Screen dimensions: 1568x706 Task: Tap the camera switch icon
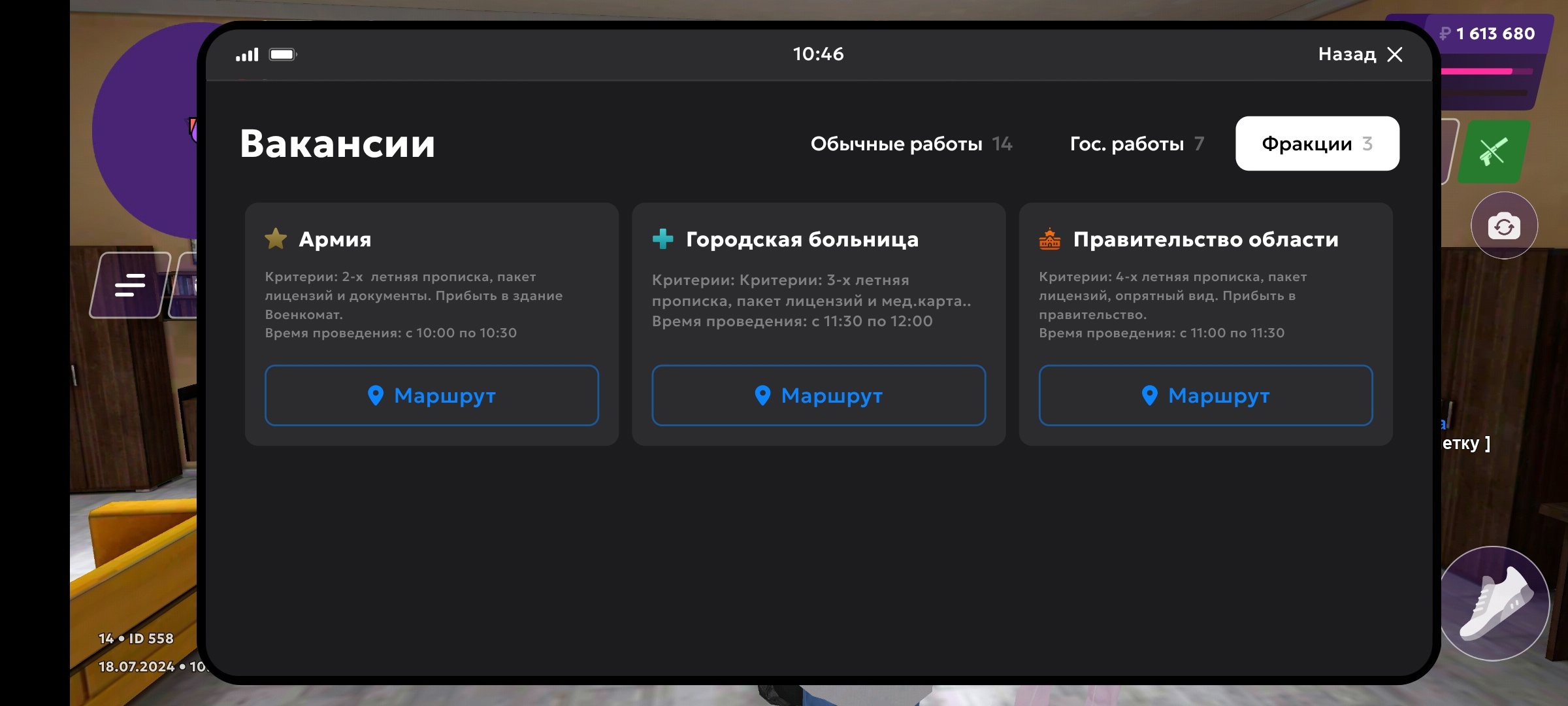[x=1504, y=226]
